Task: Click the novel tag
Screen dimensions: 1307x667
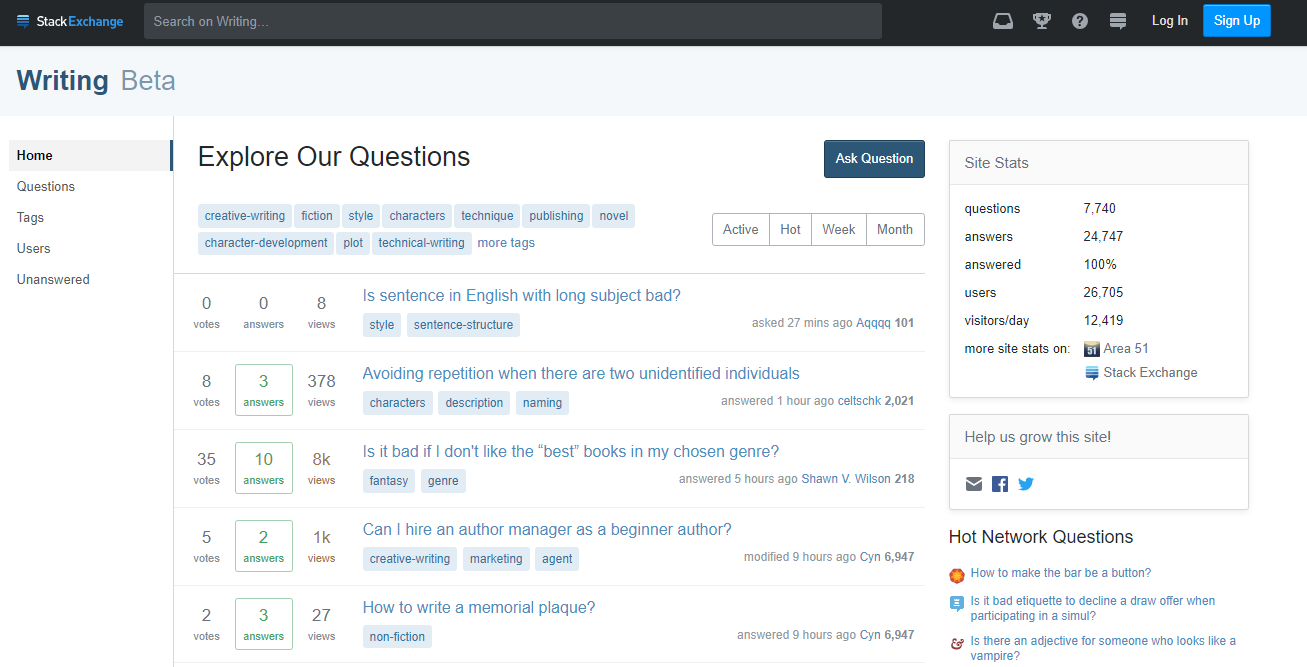Action: (x=614, y=216)
